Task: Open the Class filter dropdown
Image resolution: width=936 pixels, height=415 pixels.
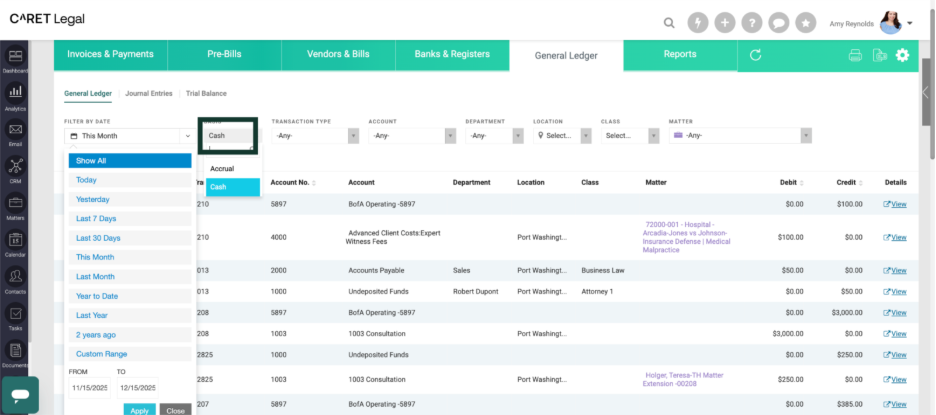Action: click(x=630, y=136)
